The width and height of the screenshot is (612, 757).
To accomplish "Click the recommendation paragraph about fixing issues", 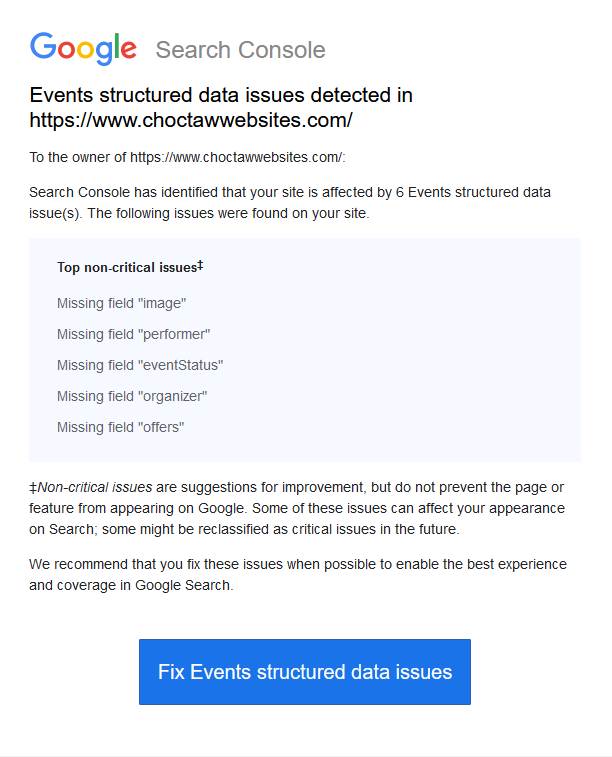I will [298, 575].
